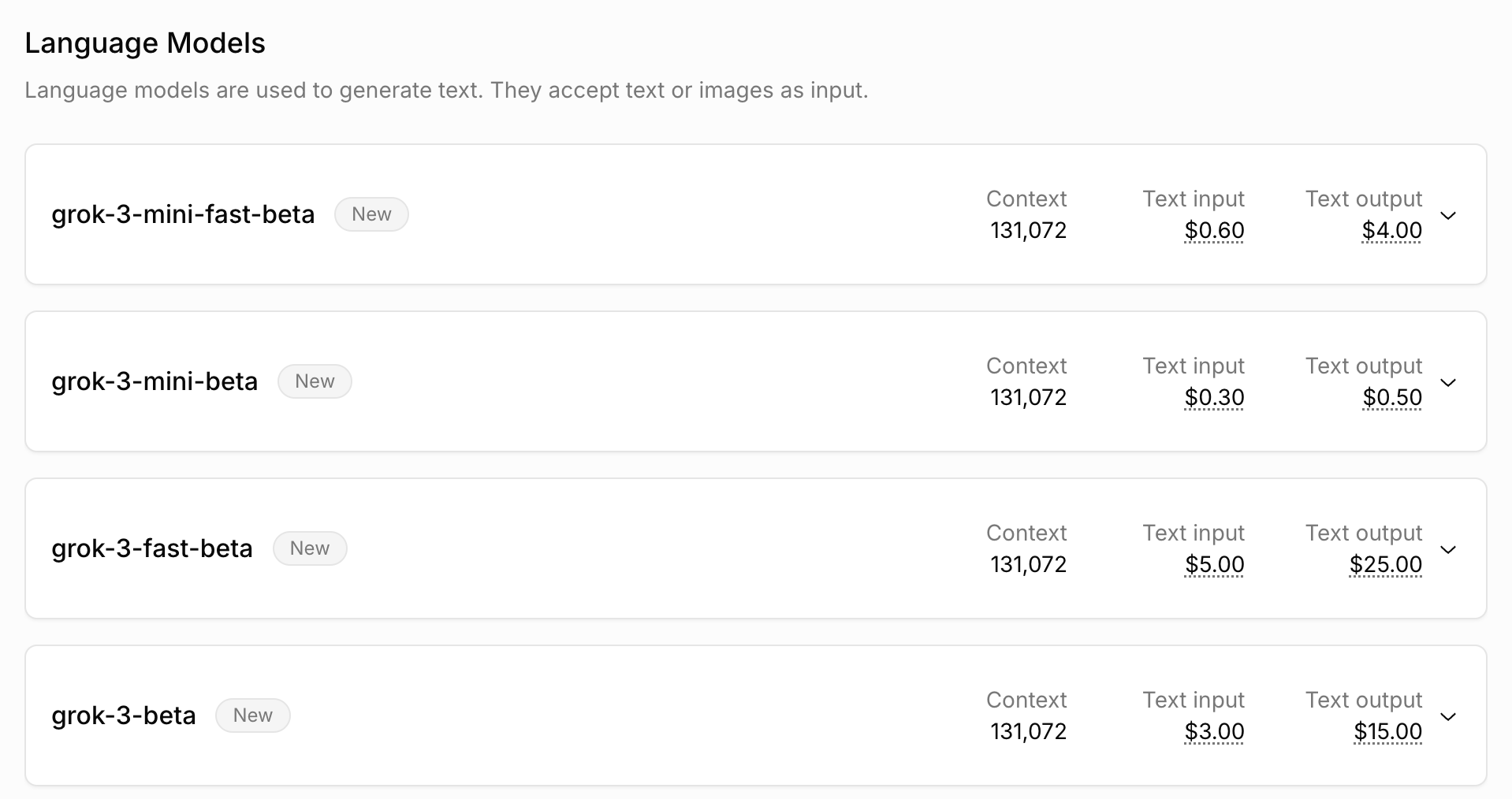Viewport: 1512px width, 799px height.
Task: Click the grok-3-mini-beta model name
Action: 155,381
